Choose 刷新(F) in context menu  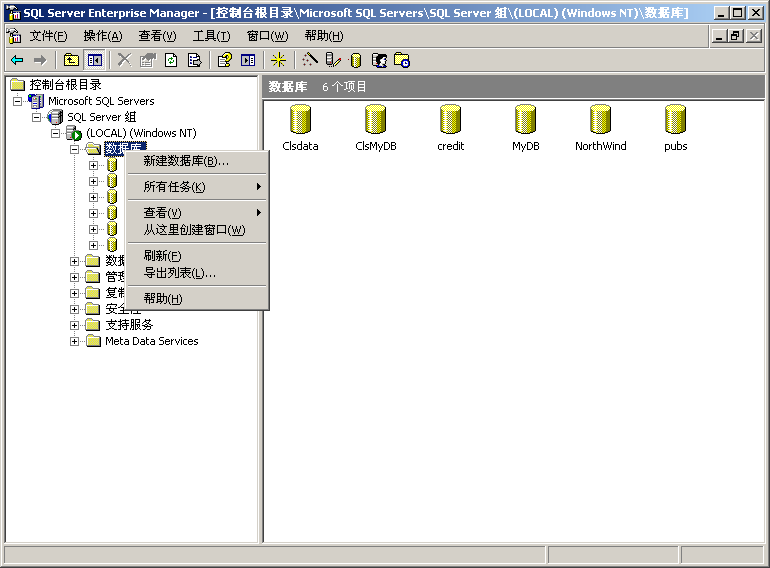point(197,256)
